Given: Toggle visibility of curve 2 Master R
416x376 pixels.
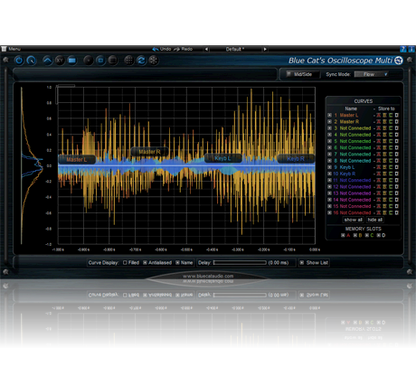Looking at the screenshot, I should 330,122.
